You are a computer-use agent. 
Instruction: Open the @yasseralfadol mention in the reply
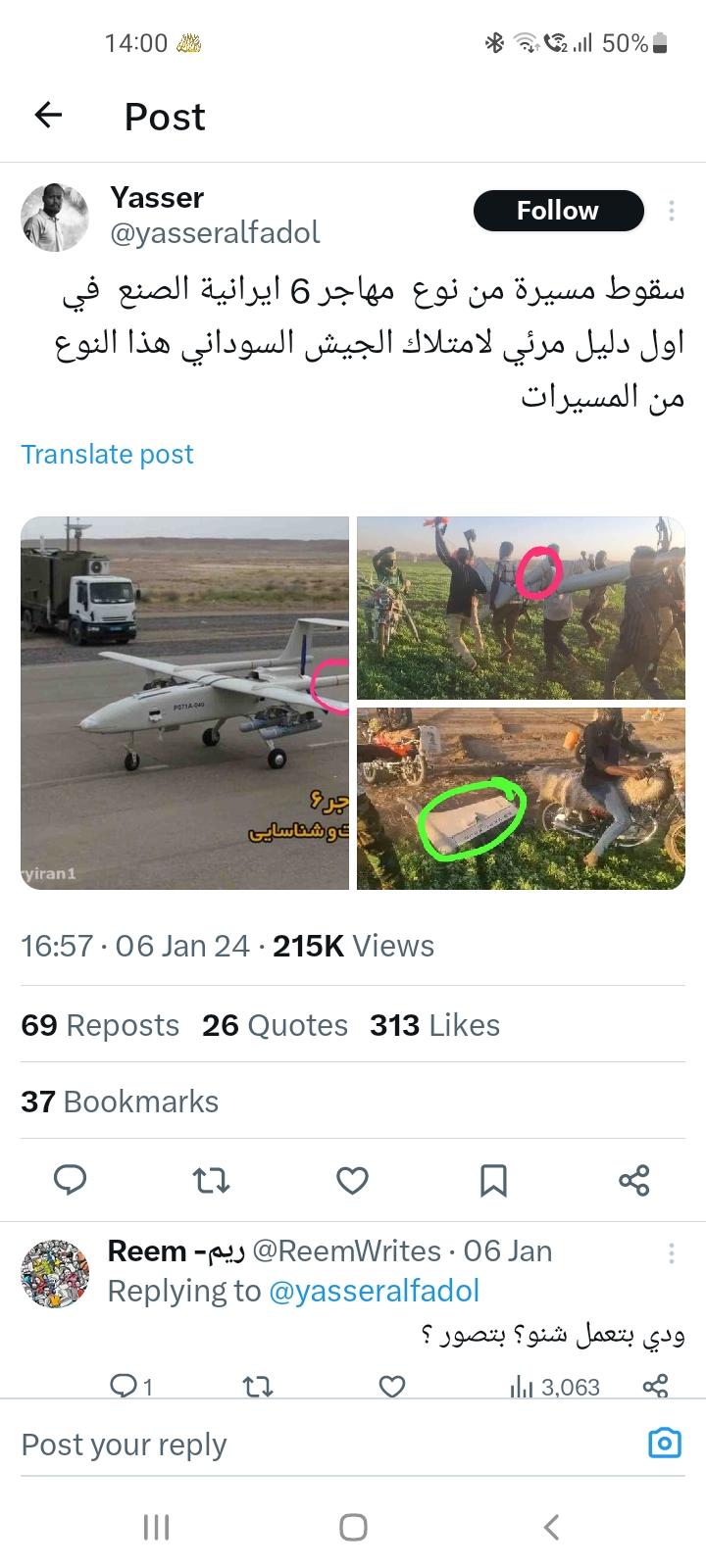[374, 1291]
